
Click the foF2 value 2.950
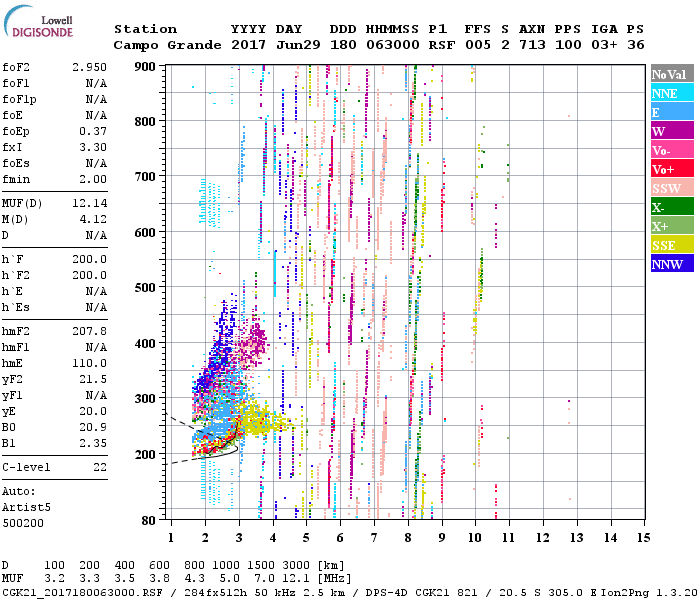click(88, 65)
